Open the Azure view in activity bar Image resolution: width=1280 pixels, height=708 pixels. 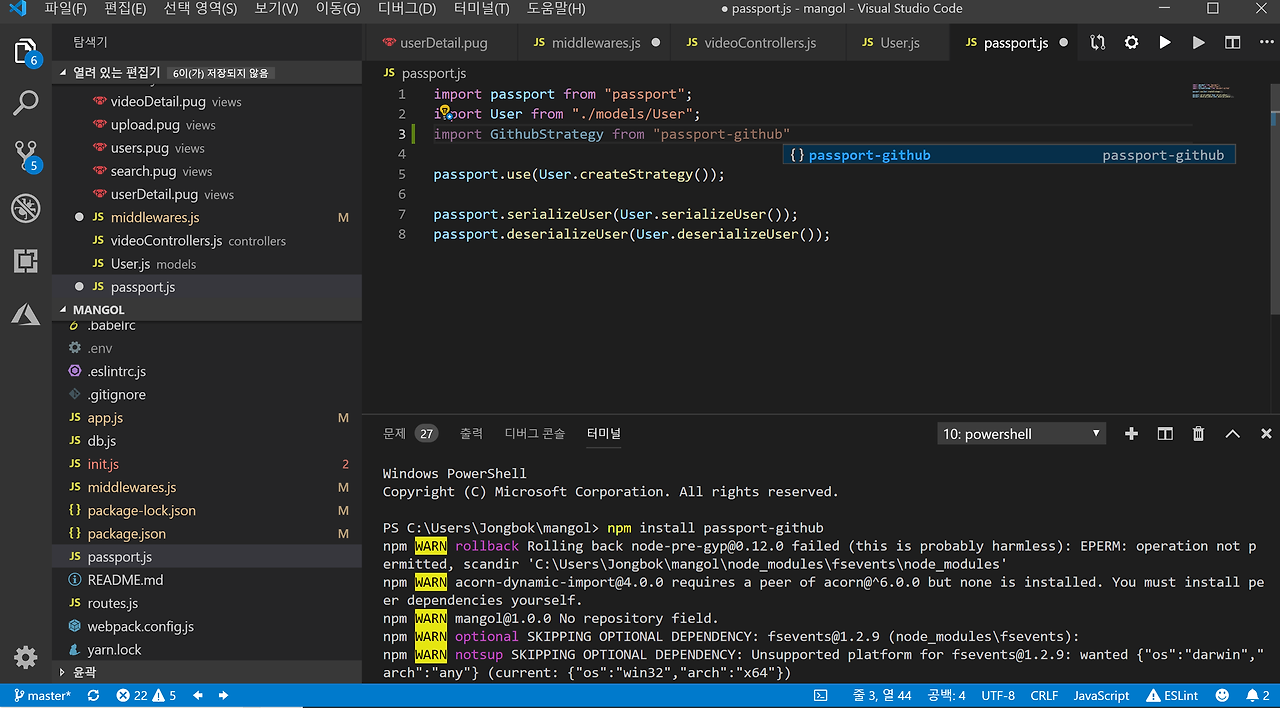25,314
